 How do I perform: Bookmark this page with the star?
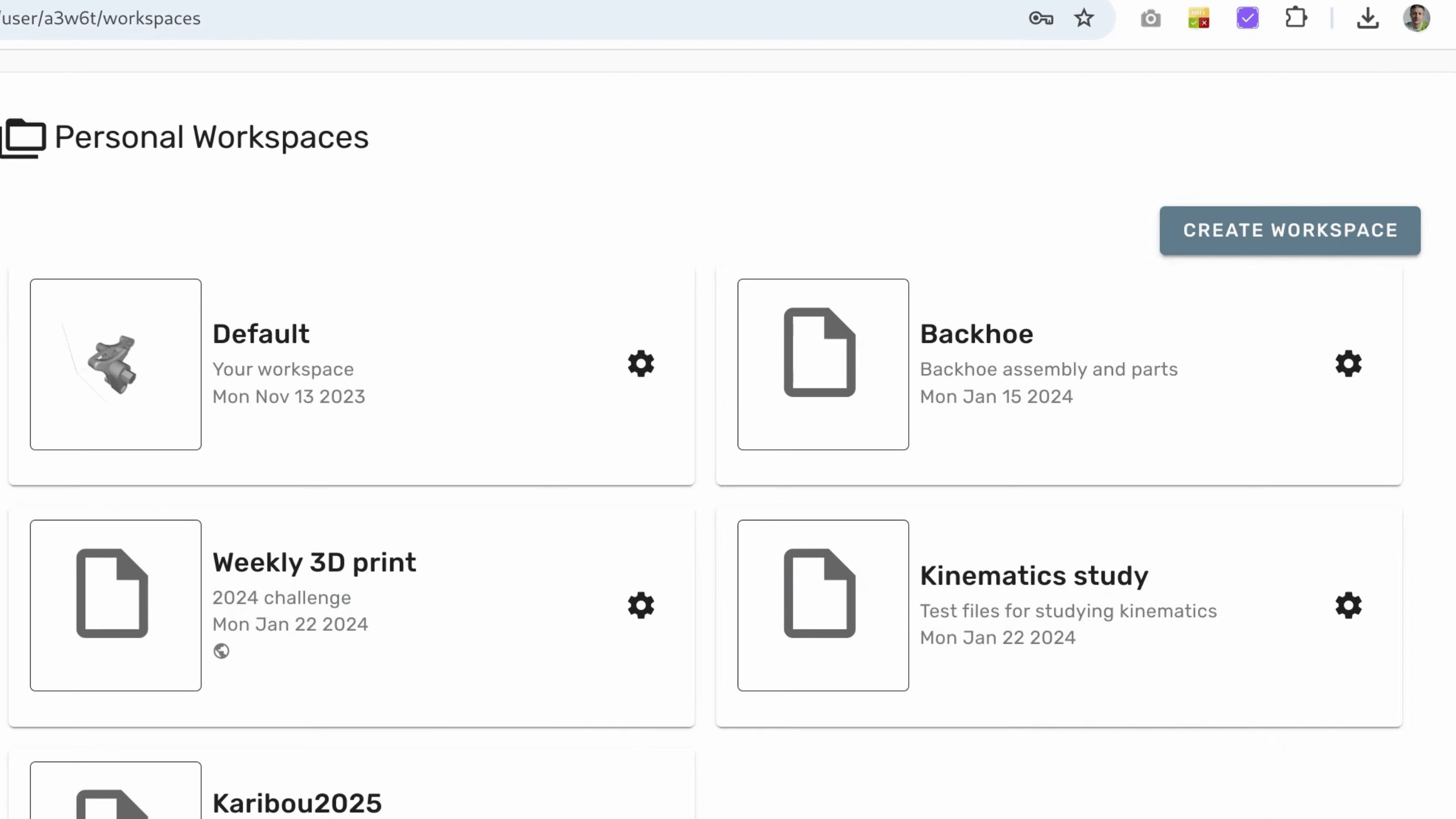(x=1084, y=18)
